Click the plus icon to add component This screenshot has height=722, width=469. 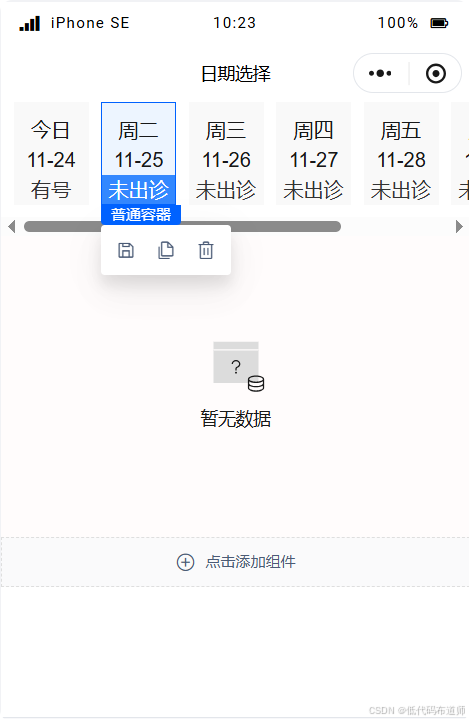click(185, 562)
